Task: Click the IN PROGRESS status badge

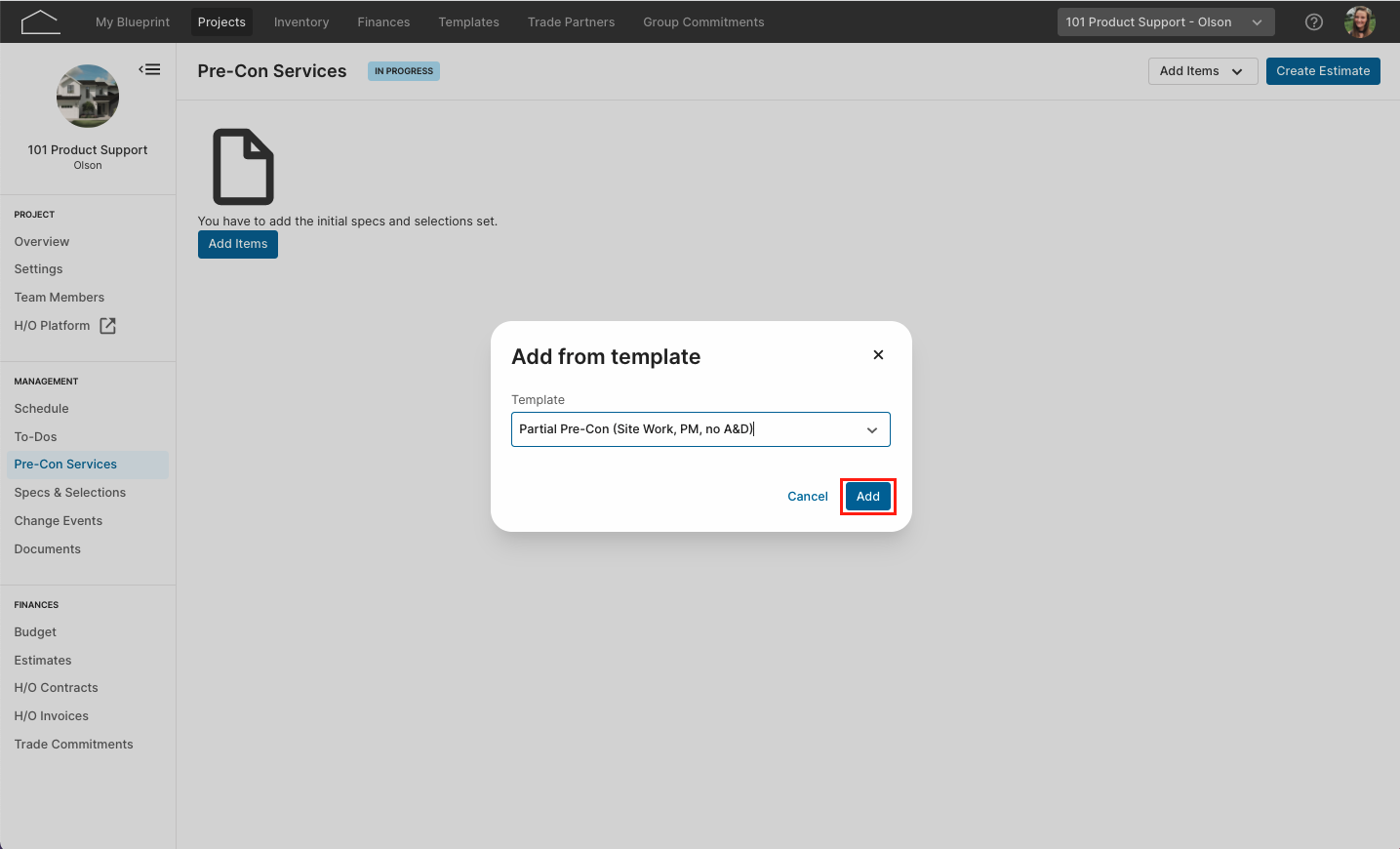Action: coord(404,71)
